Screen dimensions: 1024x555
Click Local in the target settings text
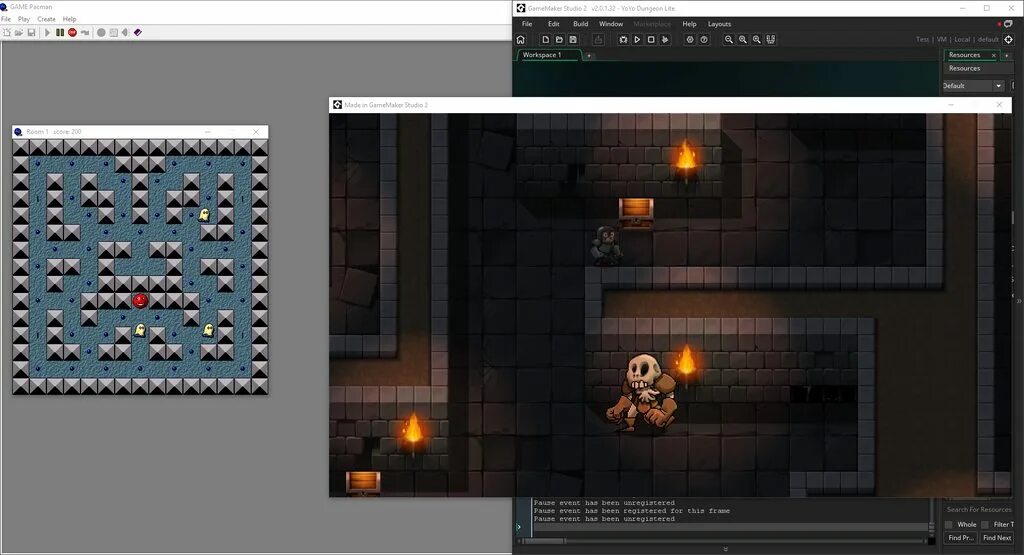click(x=962, y=39)
